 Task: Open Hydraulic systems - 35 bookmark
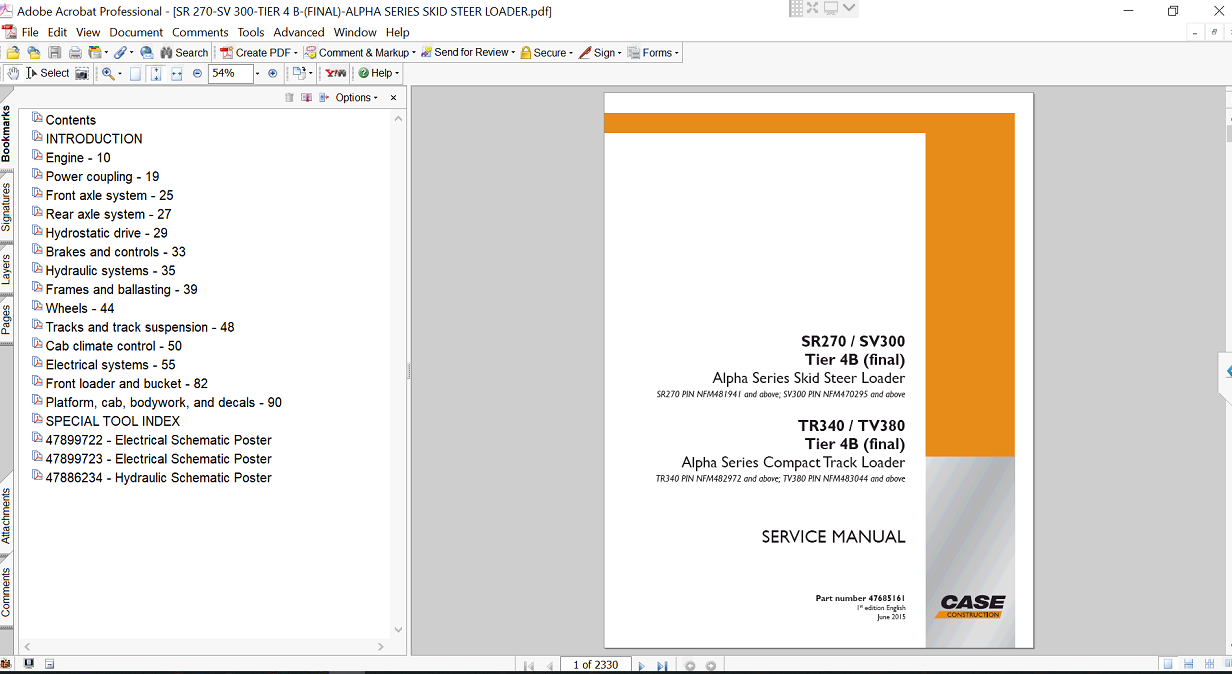point(110,270)
